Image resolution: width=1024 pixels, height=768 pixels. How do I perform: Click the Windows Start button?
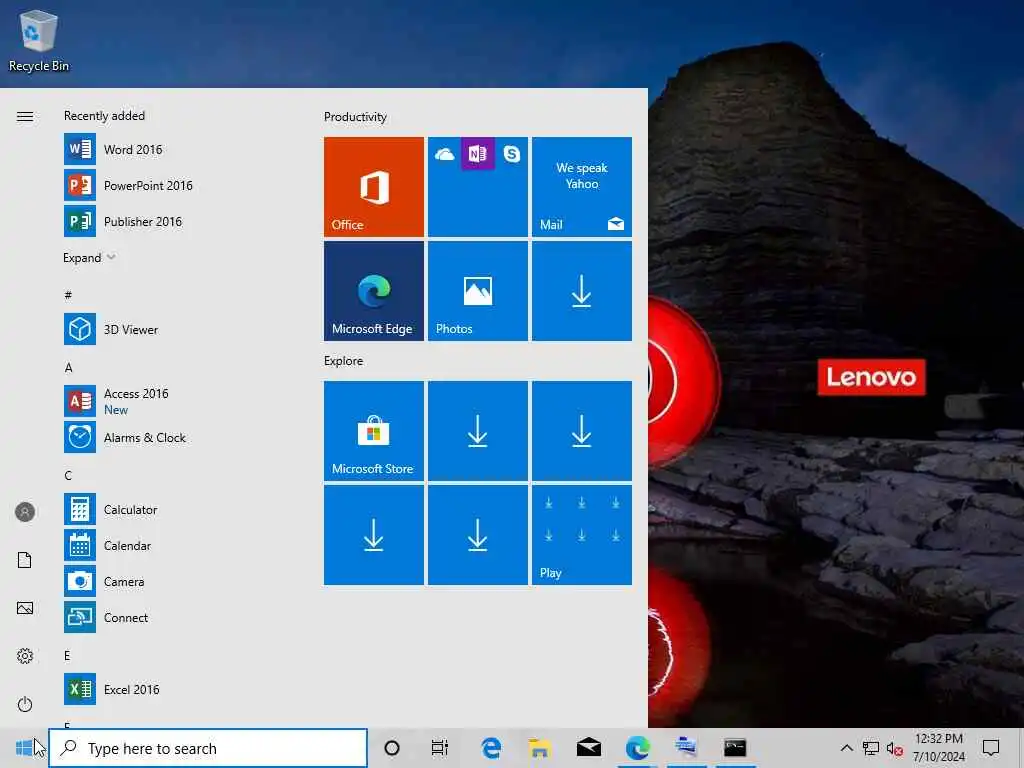[24, 748]
